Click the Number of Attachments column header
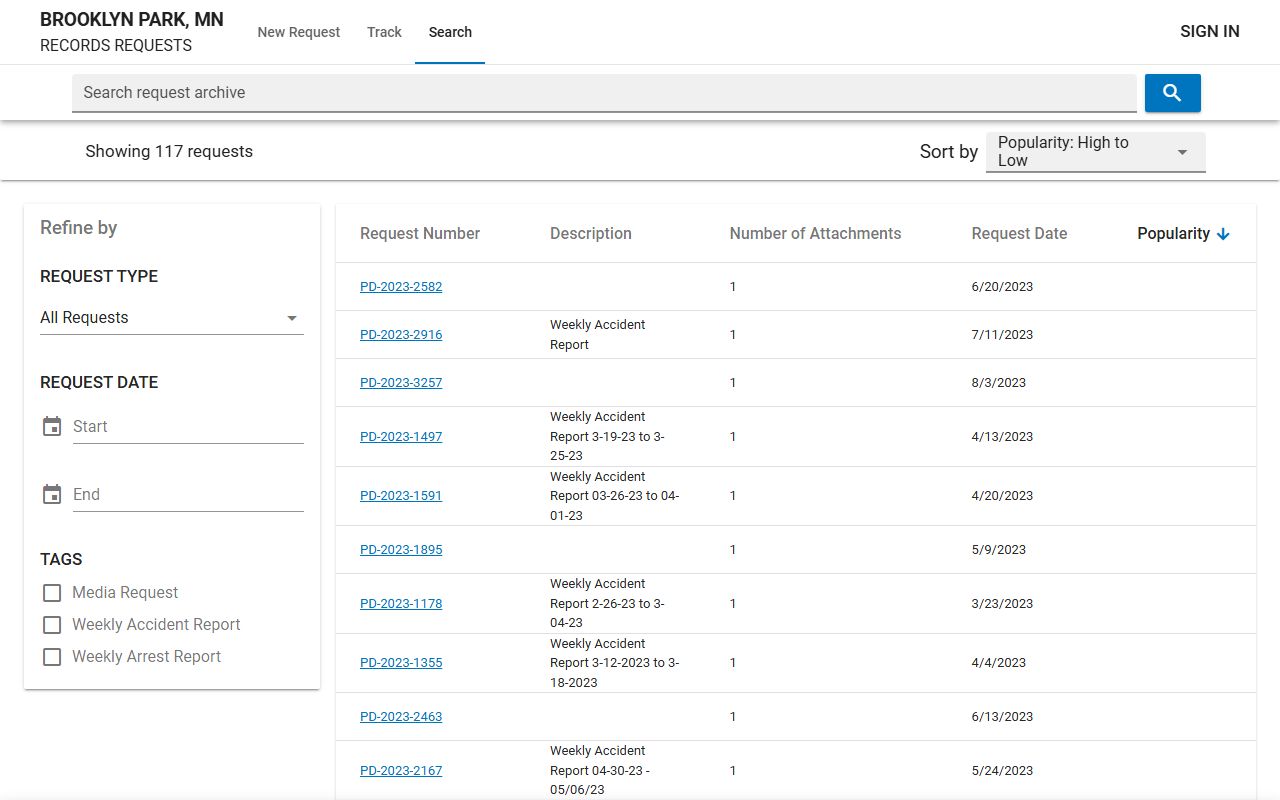The image size is (1280, 800). 815,234
